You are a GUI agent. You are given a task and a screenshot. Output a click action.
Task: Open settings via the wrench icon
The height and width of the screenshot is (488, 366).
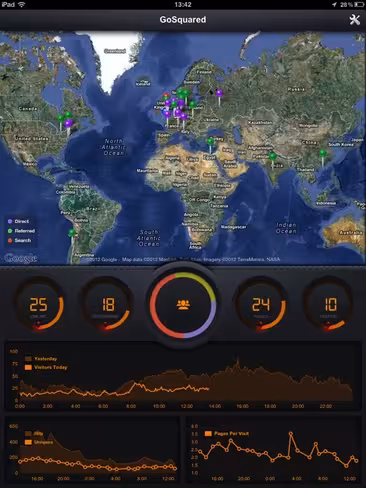click(355, 20)
